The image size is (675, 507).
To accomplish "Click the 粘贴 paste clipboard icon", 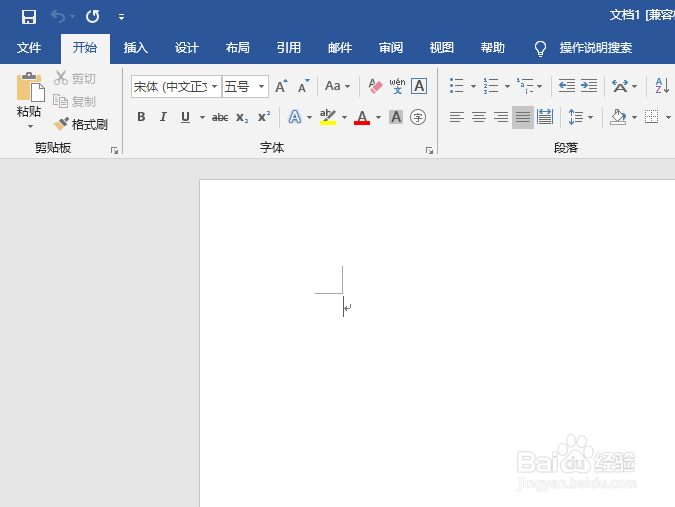I will coord(30,87).
